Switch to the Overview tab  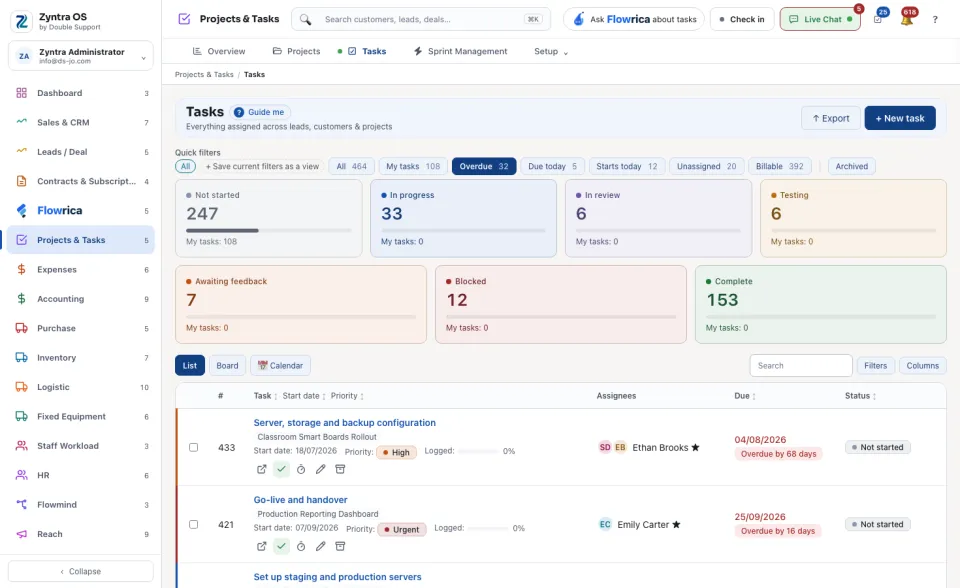[219, 51]
